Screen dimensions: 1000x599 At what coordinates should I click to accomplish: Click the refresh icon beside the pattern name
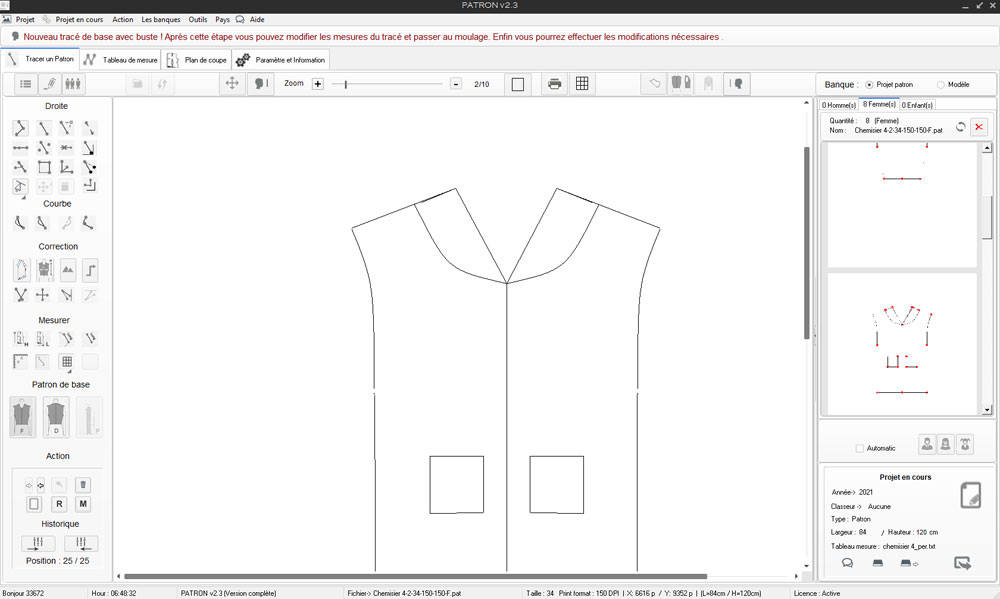960,127
